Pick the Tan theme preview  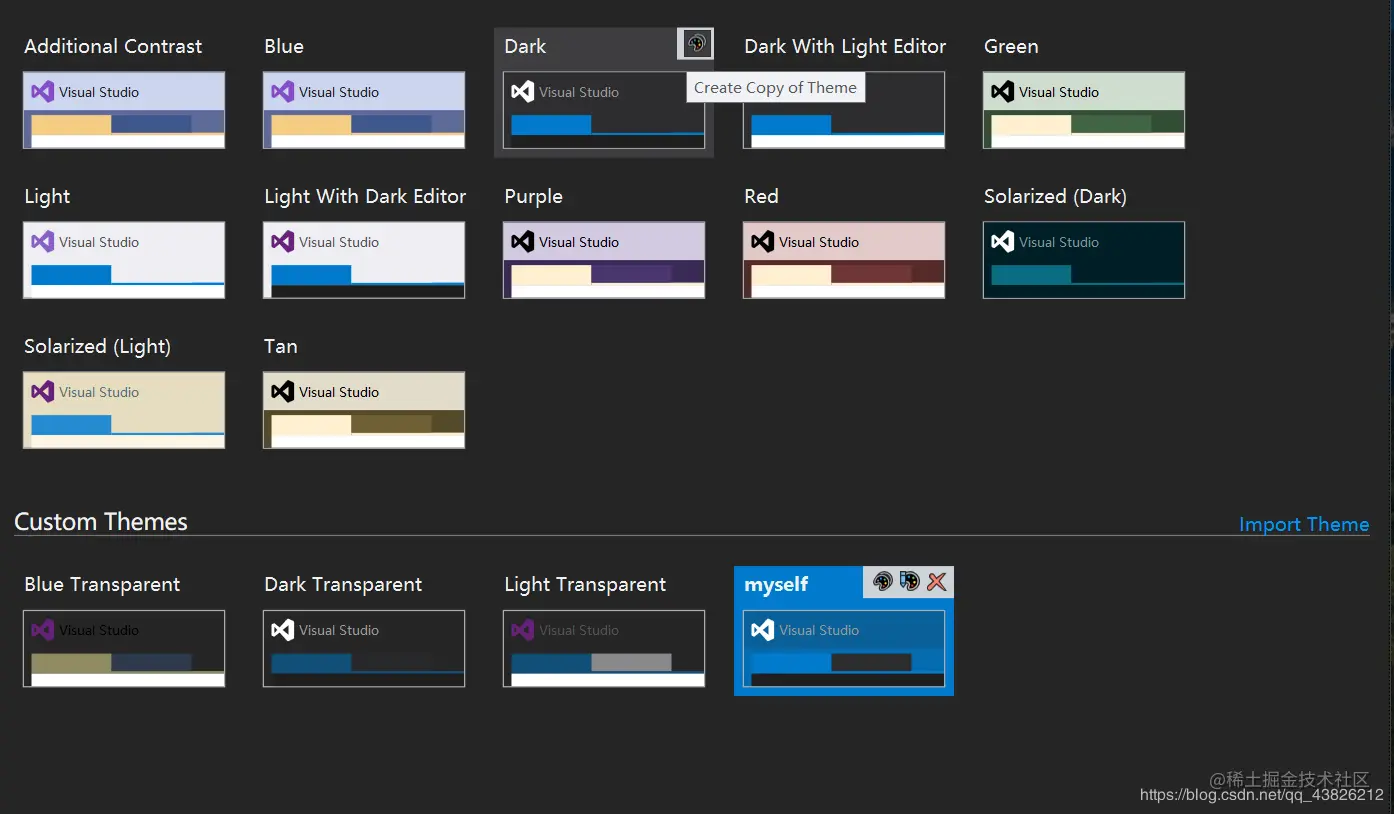364,410
